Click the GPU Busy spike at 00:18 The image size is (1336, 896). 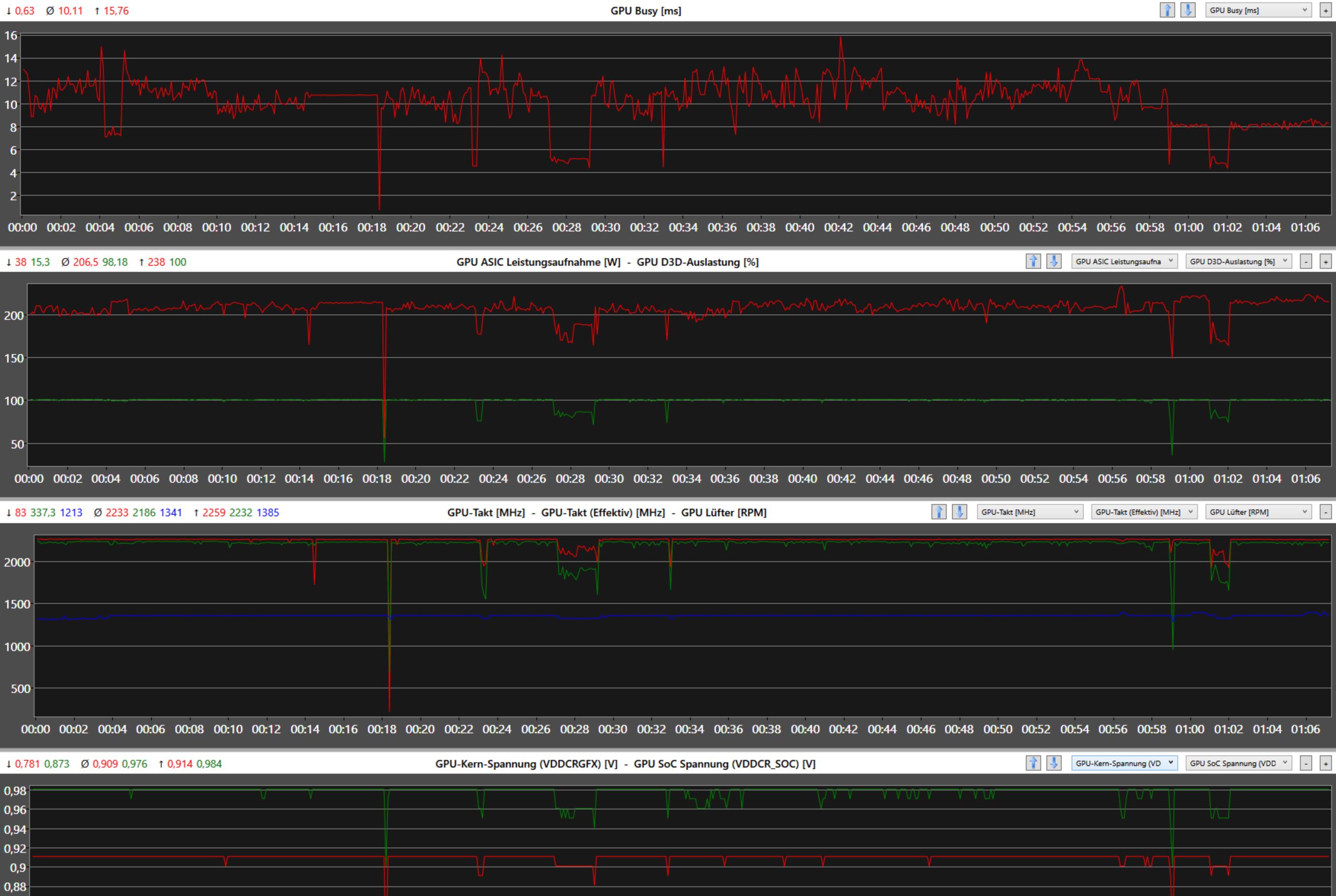pos(379,206)
